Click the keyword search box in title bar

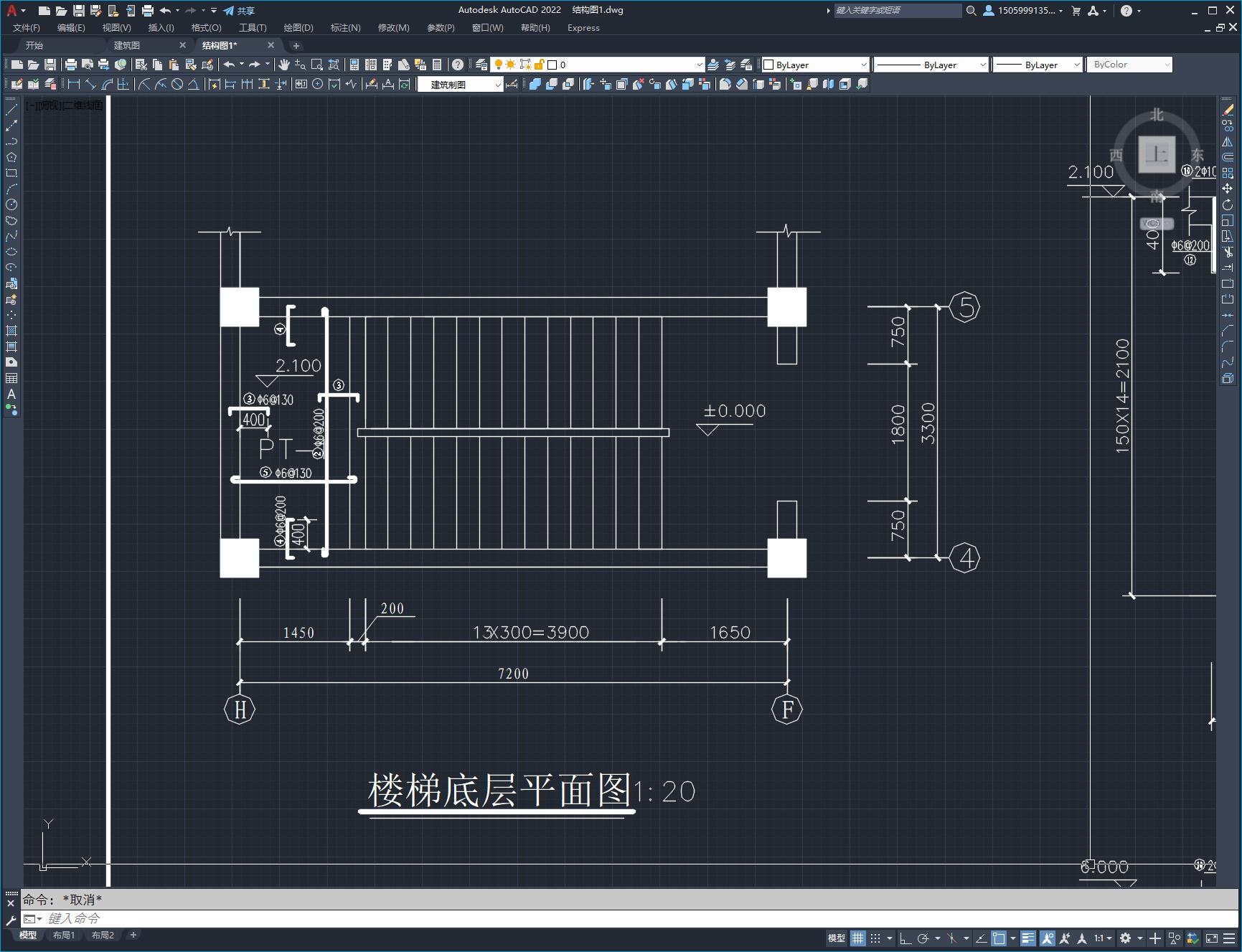[898, 11]
